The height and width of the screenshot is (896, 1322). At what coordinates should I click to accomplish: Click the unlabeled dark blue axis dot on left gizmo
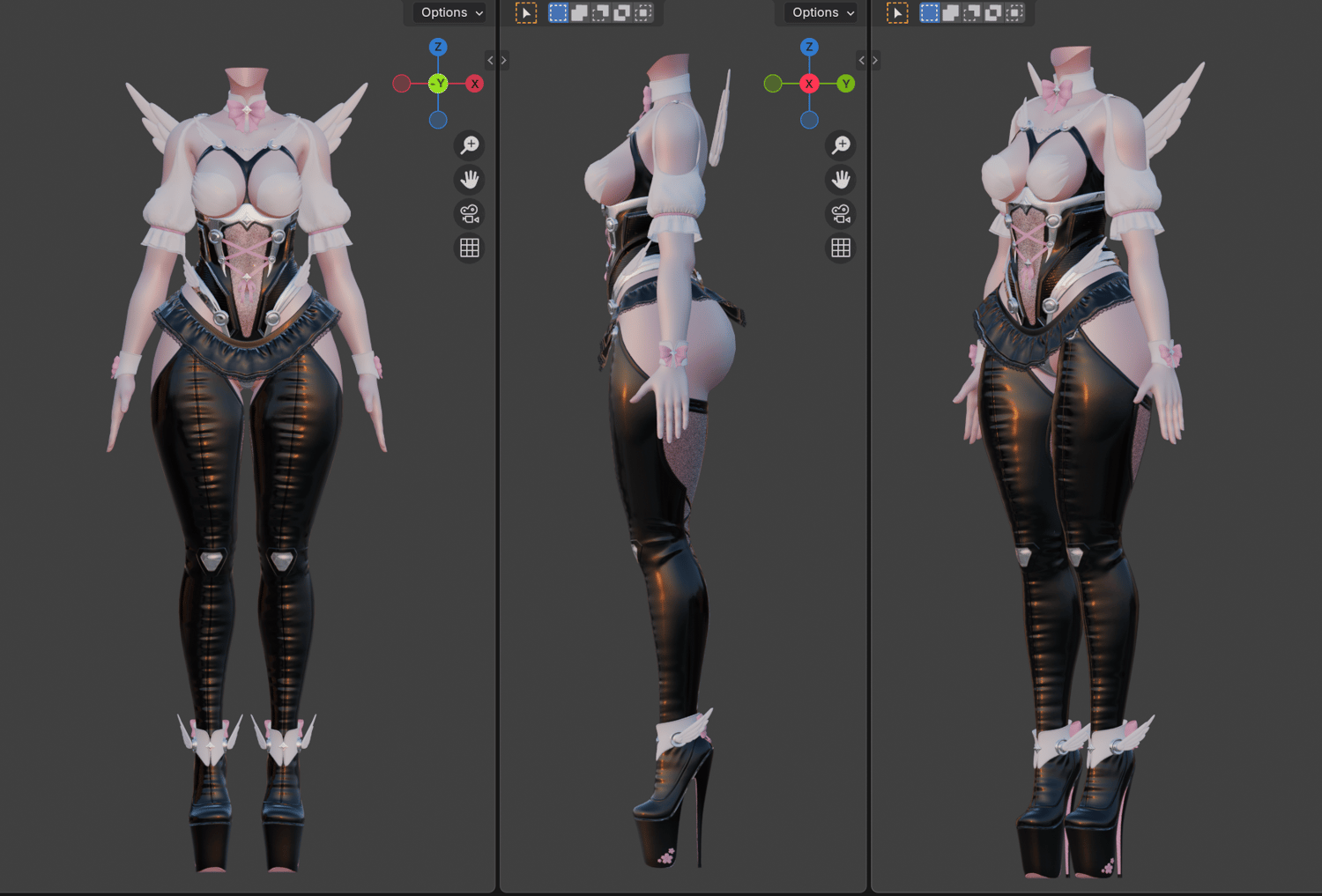(x=438, y=120)
